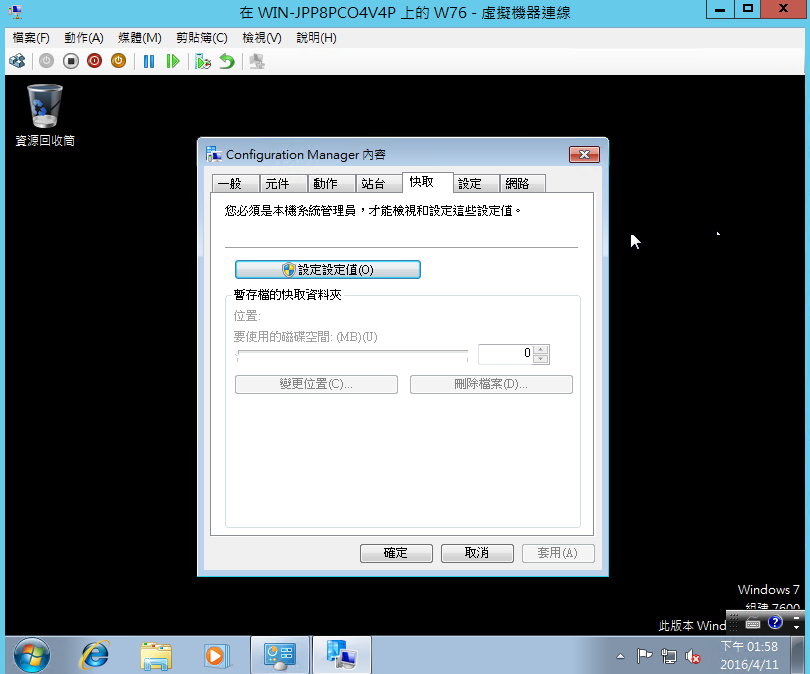Open the 檢視(V) menu
810x674 pixels.
tap(262, 38)
